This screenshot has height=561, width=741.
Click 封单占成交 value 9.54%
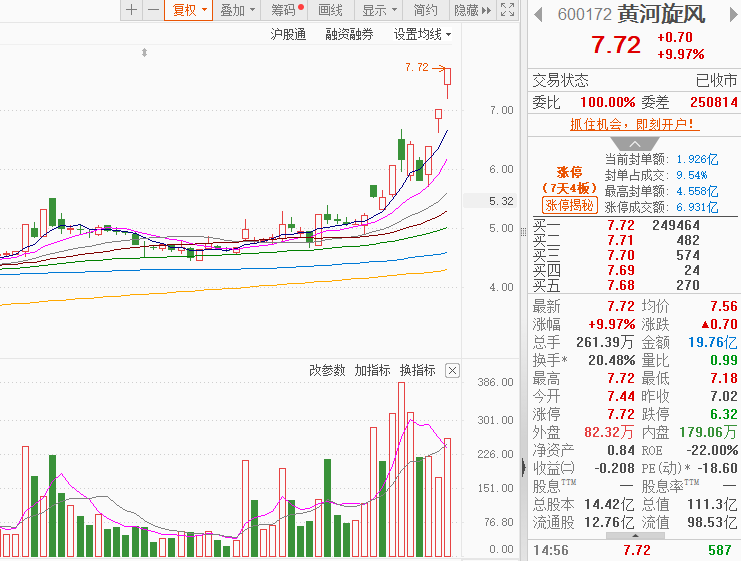coord(691,175)
